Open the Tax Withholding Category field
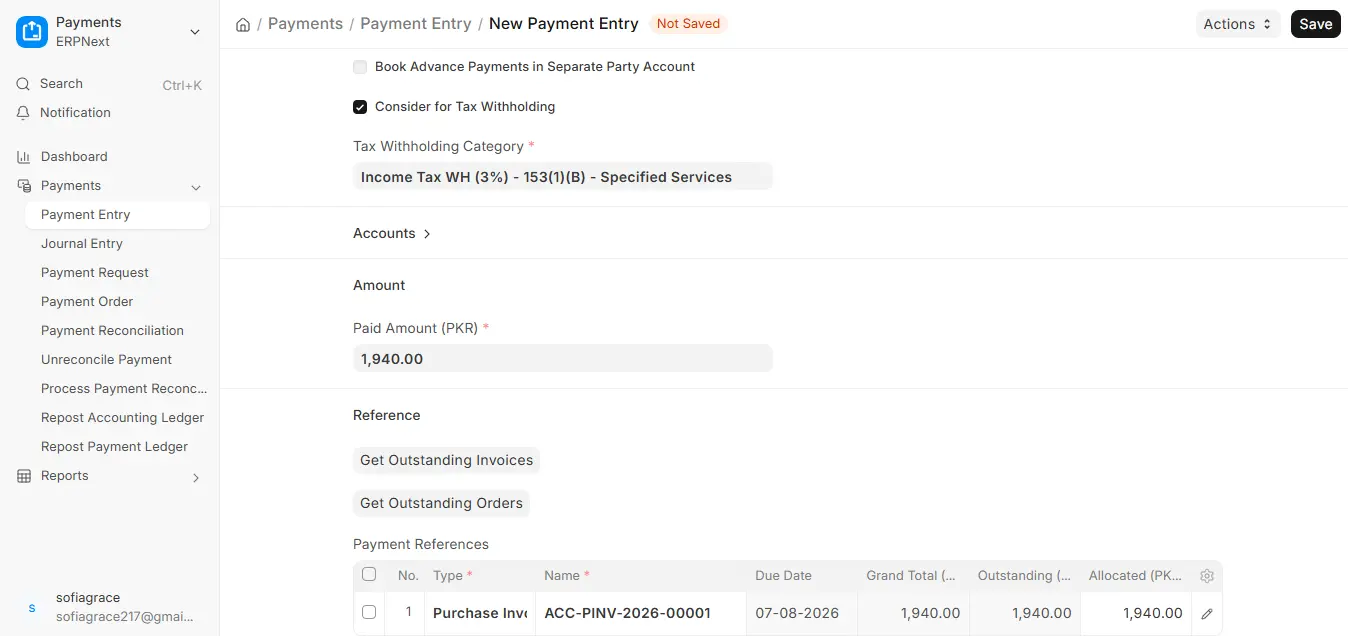The height and width of the screenshot is (636, 1348). (563, 177)
